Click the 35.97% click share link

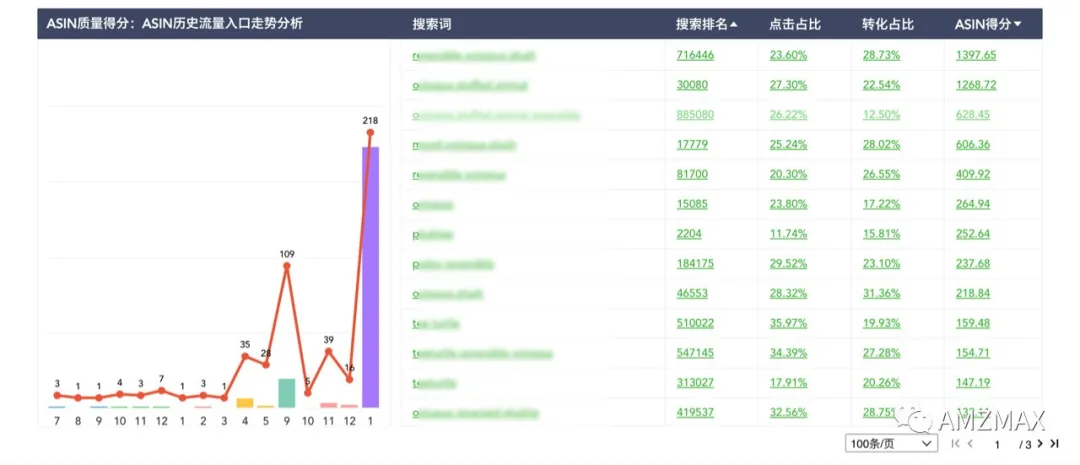point(788,323)
